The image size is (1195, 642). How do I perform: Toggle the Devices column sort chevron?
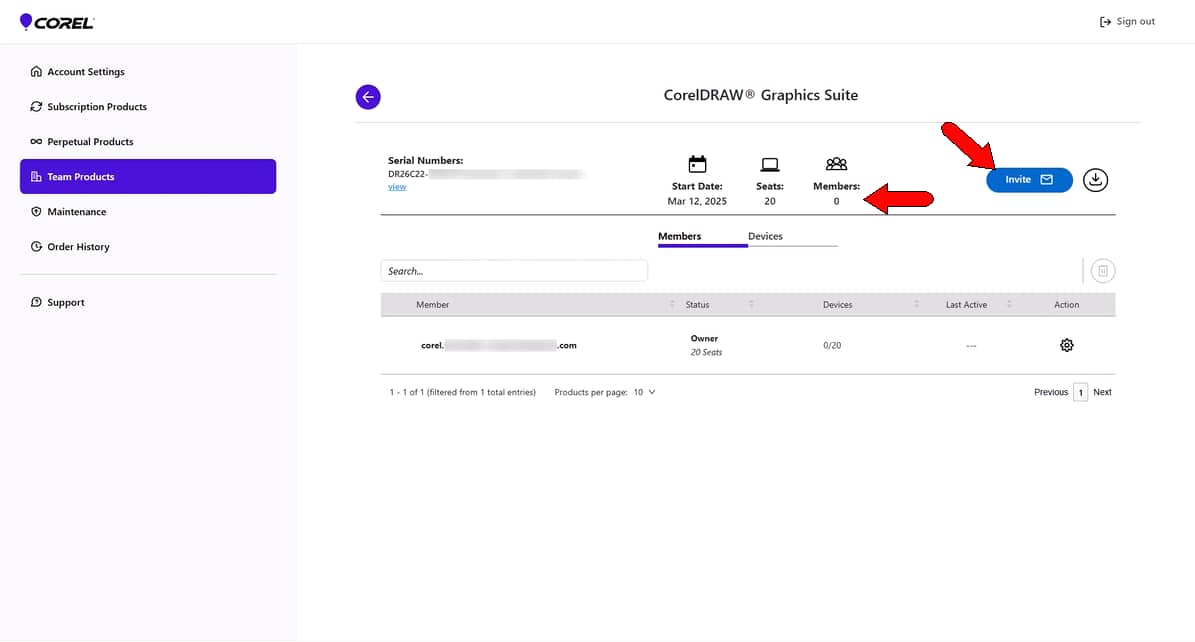point(915,304)
